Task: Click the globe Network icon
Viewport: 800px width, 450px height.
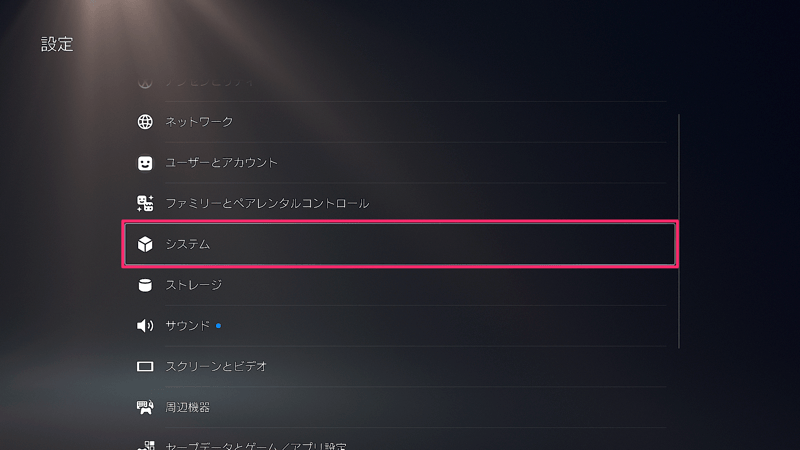Action: click(x=145, y=122)
